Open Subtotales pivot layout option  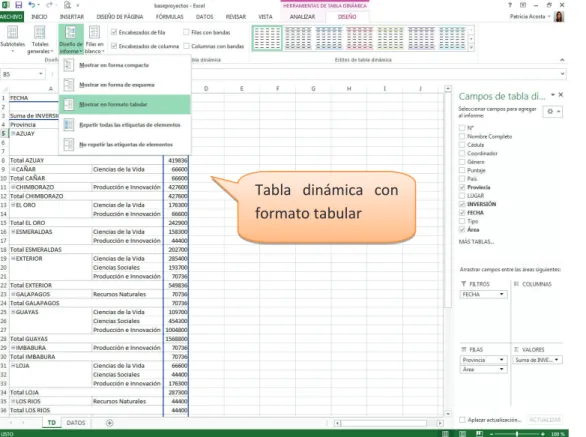(12, 40)
